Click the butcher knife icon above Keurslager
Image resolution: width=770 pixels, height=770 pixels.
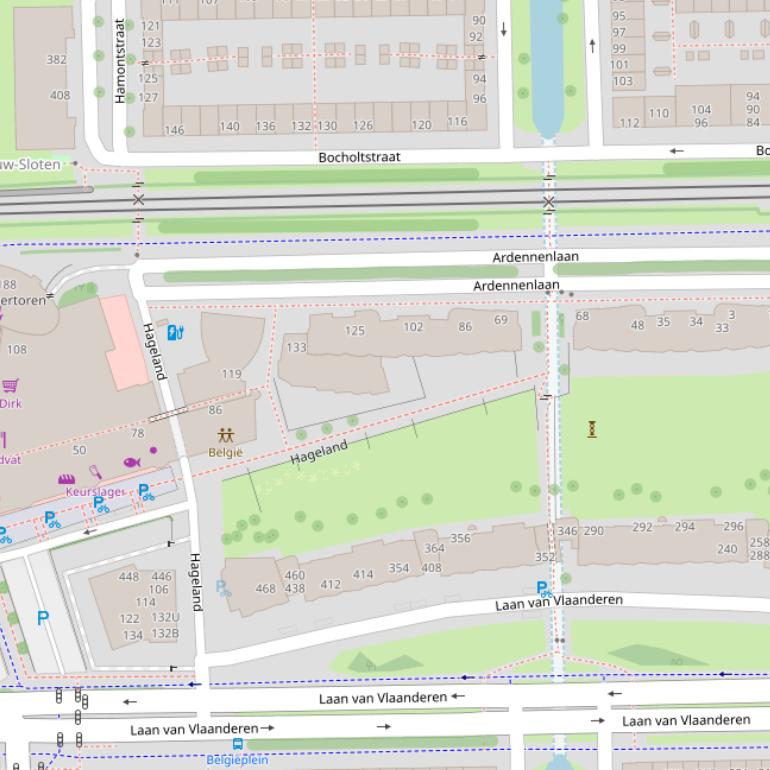tap(95, 472)
